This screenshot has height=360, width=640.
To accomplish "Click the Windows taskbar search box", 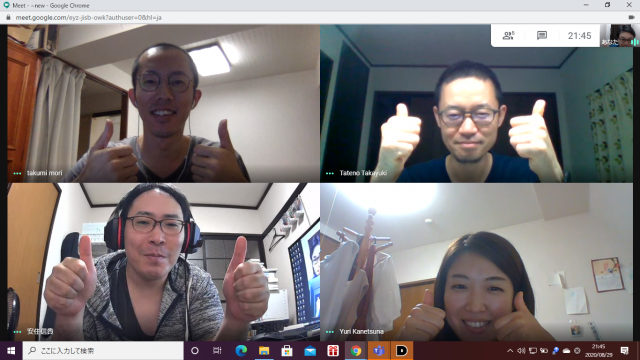I will tap(103, 351).
